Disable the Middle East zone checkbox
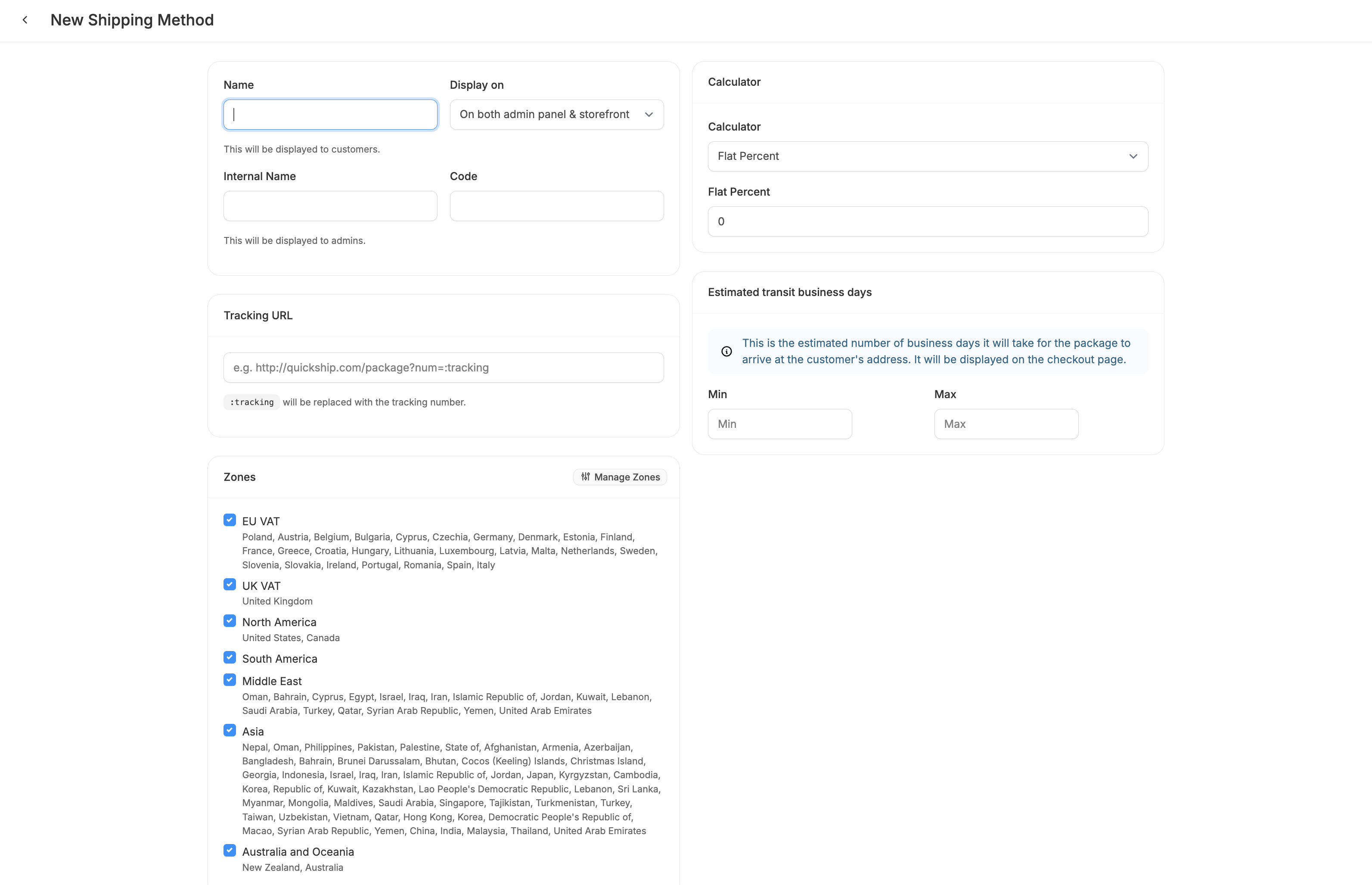 pos(230,680)
